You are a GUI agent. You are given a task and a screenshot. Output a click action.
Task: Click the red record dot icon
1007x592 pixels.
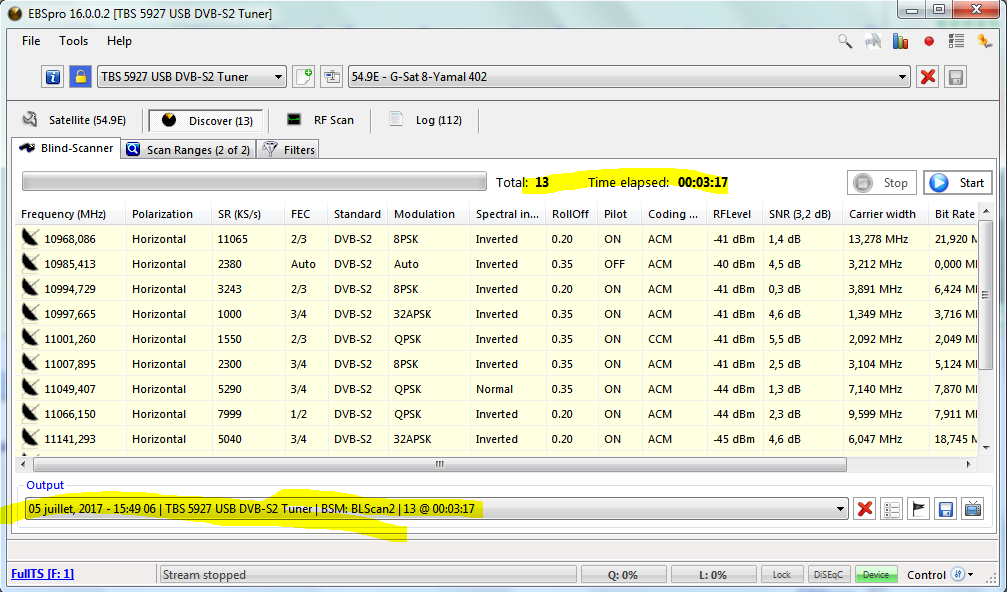[929, 41]
